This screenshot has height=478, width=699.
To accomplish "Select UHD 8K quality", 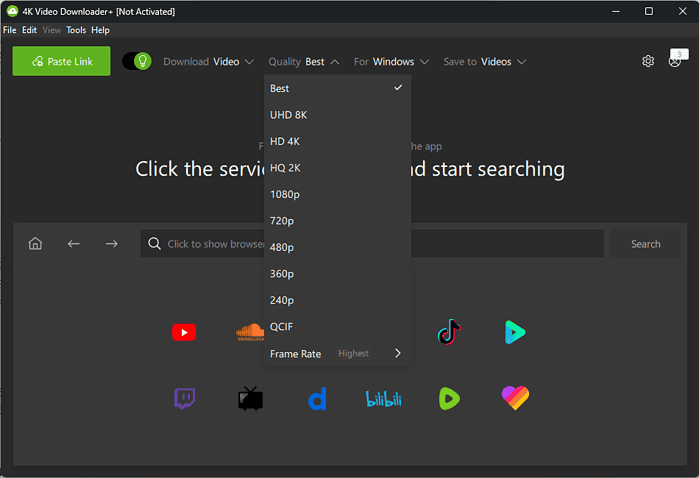I will point(337,115).
